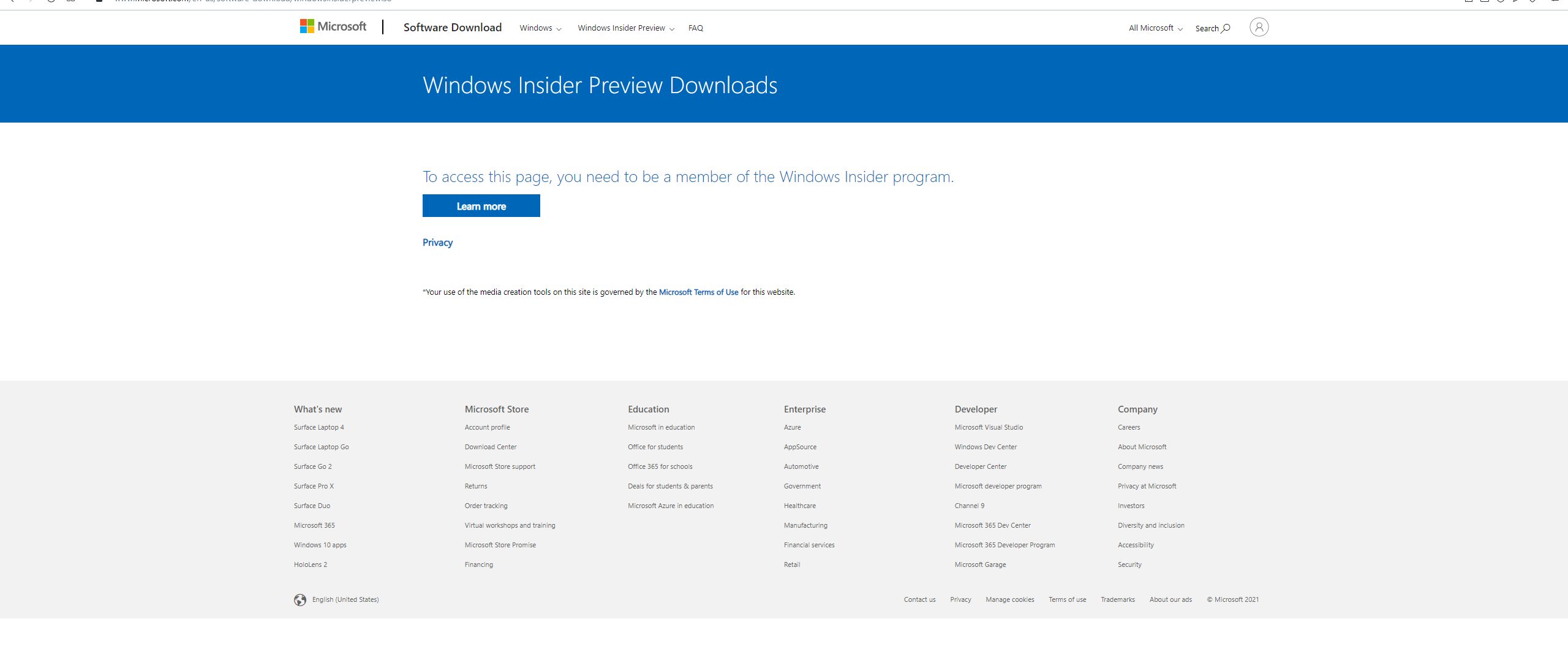Click the Microsoft logo in the header
The height and width of the screenshot is (646, 1568).
333,26
